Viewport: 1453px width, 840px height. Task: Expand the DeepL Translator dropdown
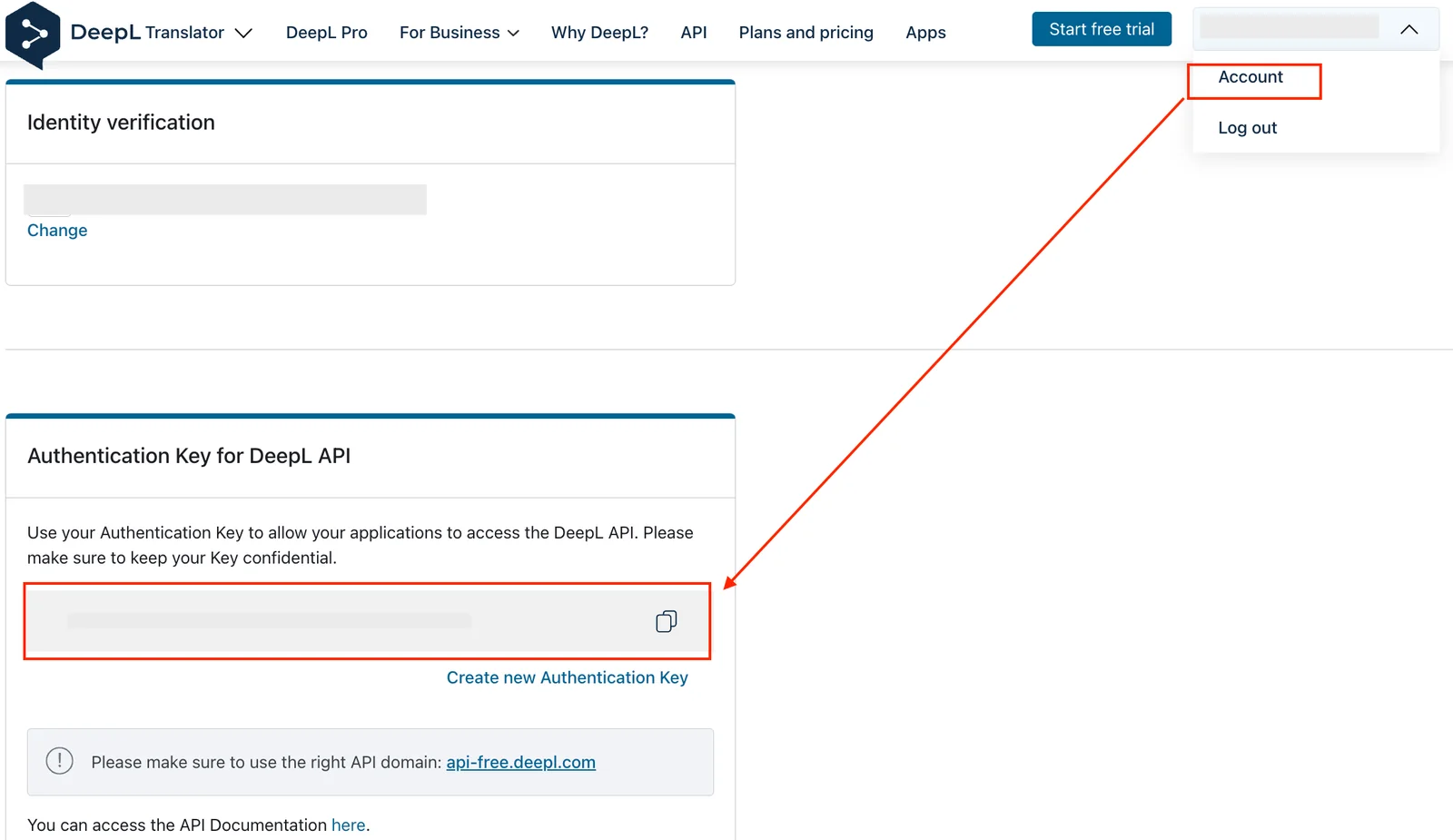pyautogui.click(x=243, y=33)
